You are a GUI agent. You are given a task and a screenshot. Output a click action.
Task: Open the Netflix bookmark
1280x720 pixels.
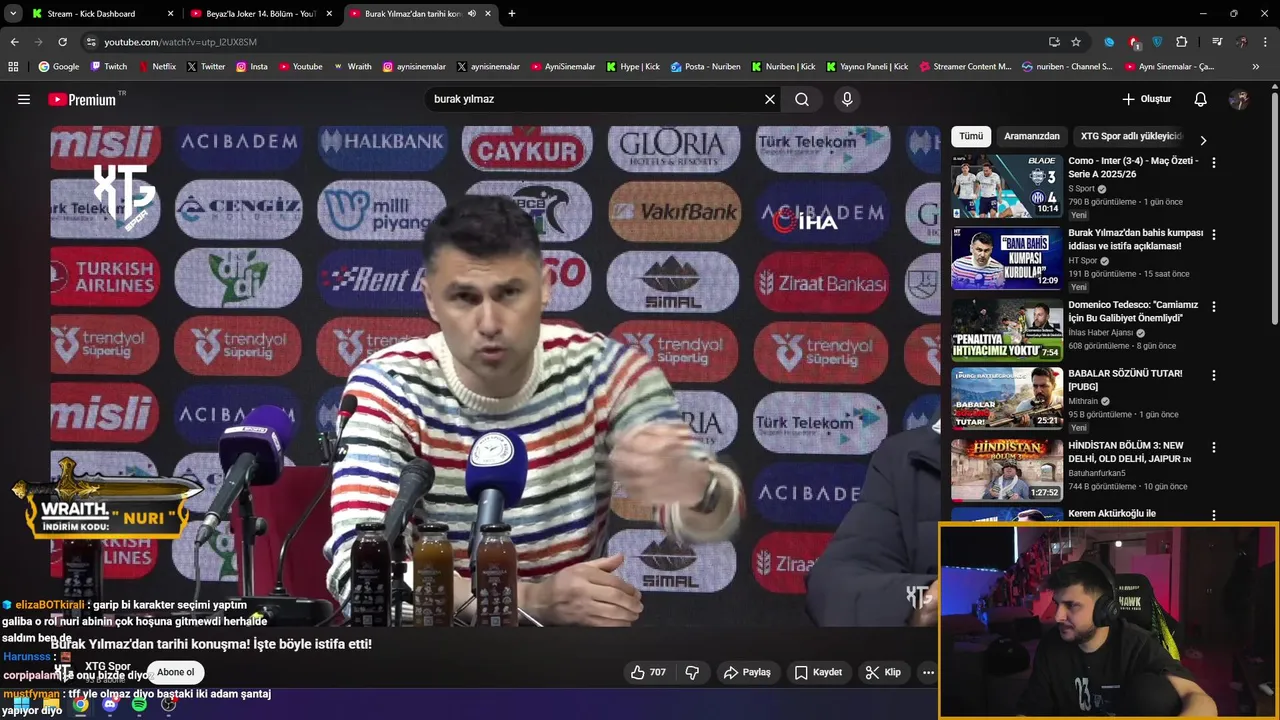click(x=157, y=67)
